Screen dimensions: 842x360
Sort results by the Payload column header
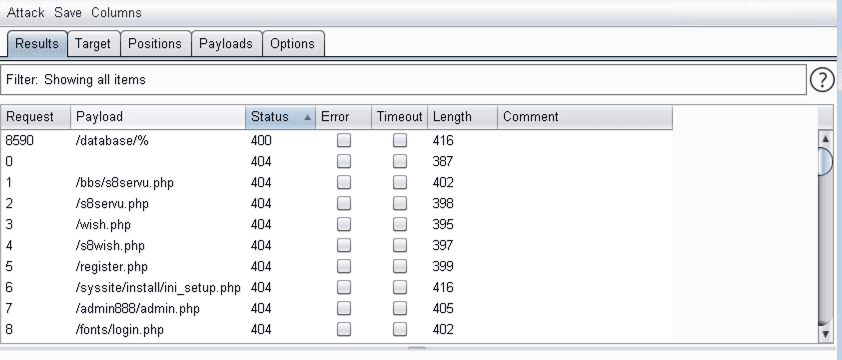[x=158, y=117]
